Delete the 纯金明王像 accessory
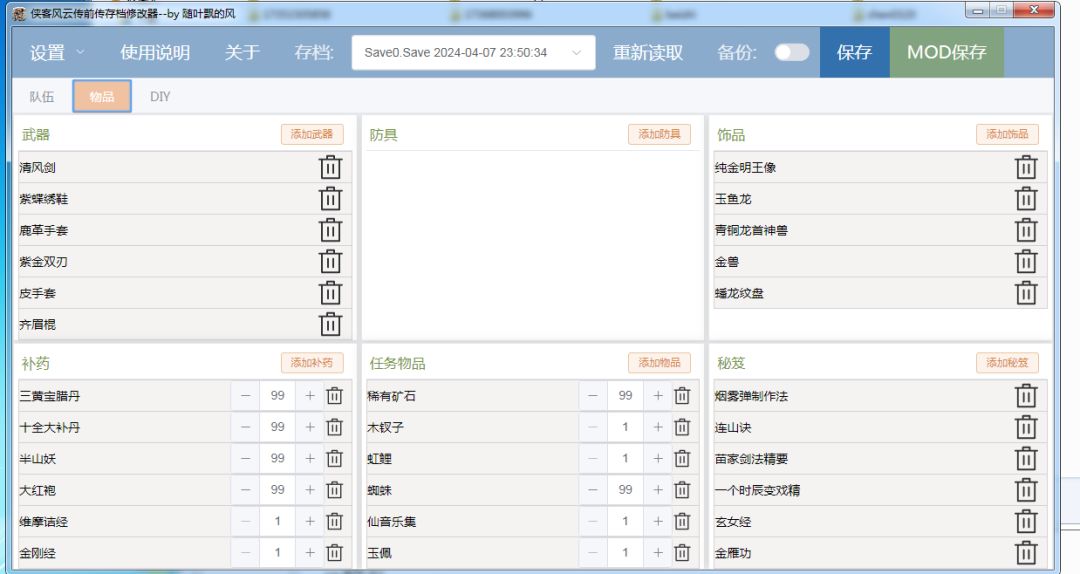 pyautogui.click(x=1026, y=167)
